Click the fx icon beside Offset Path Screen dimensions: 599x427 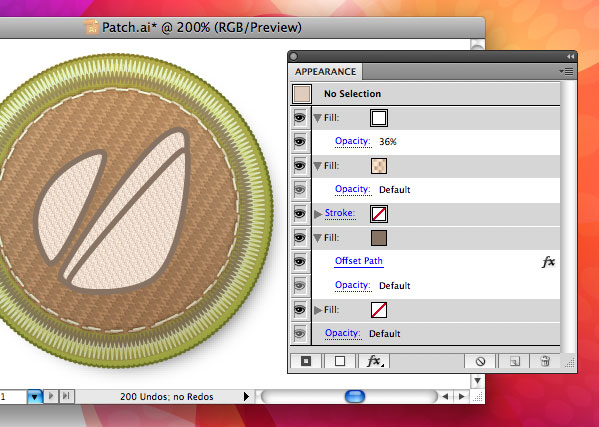548,262
